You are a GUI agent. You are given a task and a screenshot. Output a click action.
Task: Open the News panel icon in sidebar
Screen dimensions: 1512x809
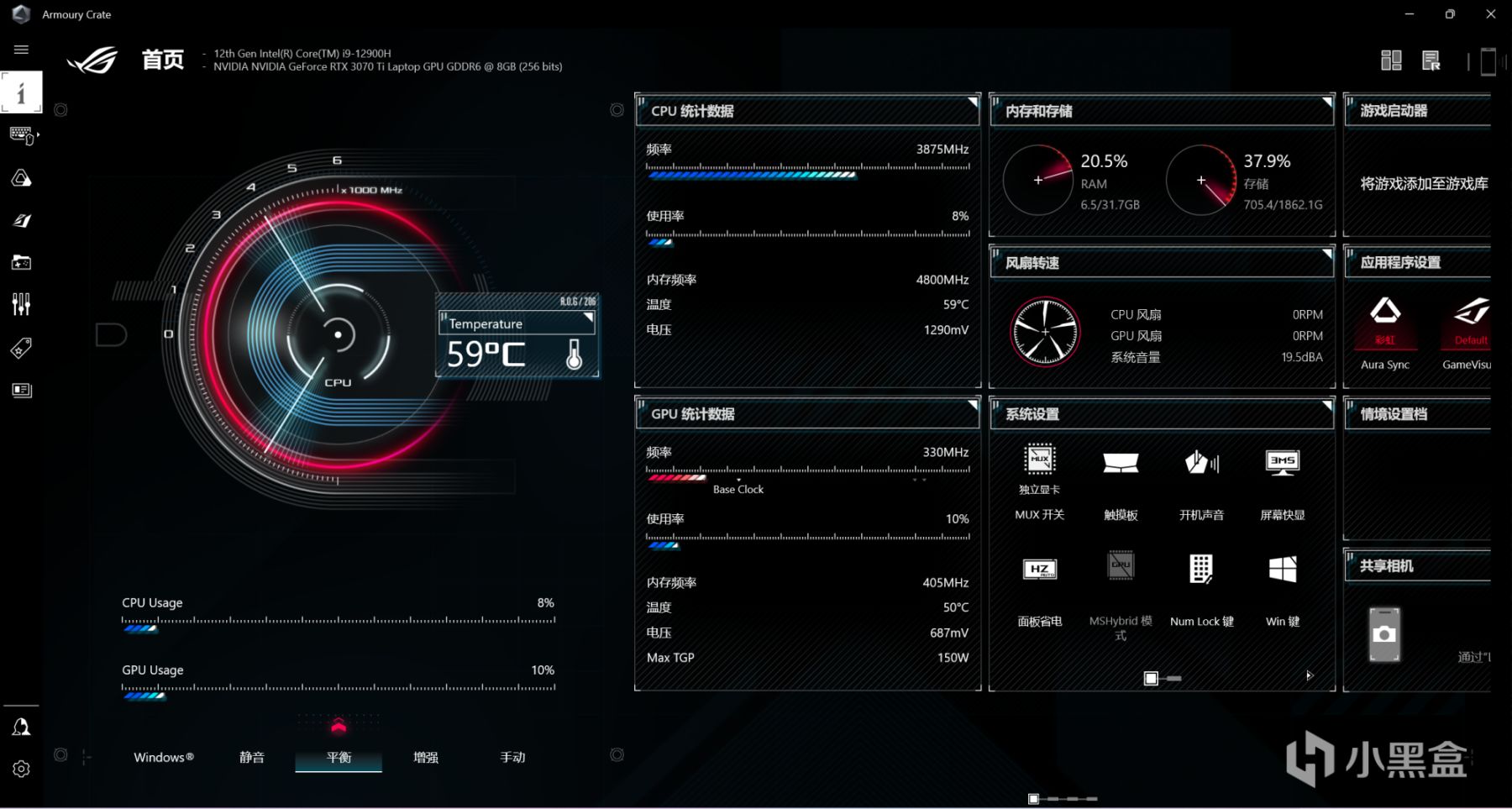(x=21, y=390)
